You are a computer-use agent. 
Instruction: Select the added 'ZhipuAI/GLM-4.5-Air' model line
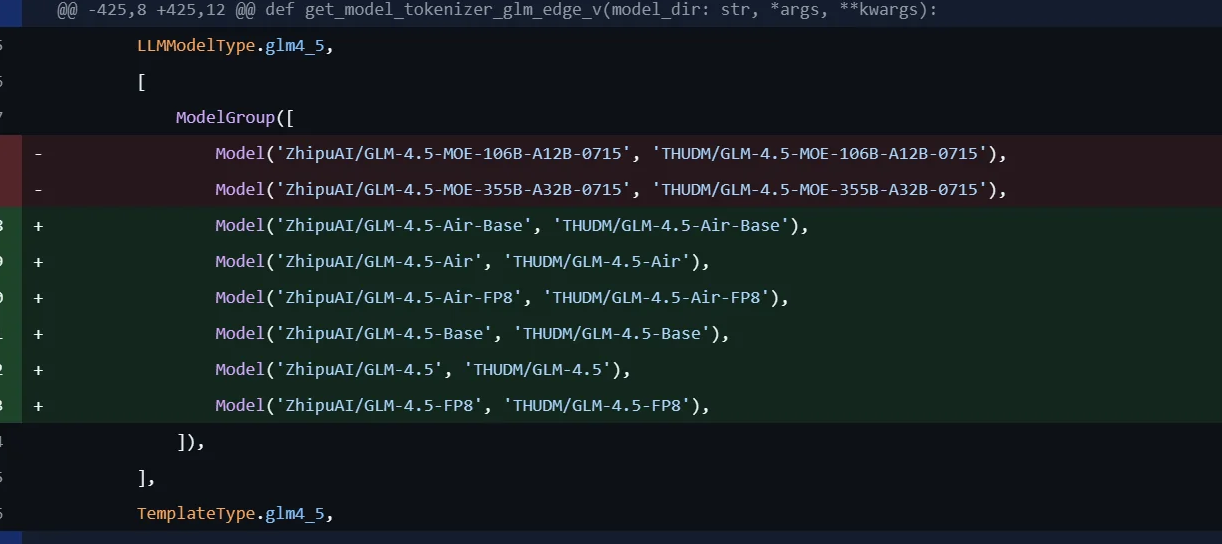click(x=611, y=262)
